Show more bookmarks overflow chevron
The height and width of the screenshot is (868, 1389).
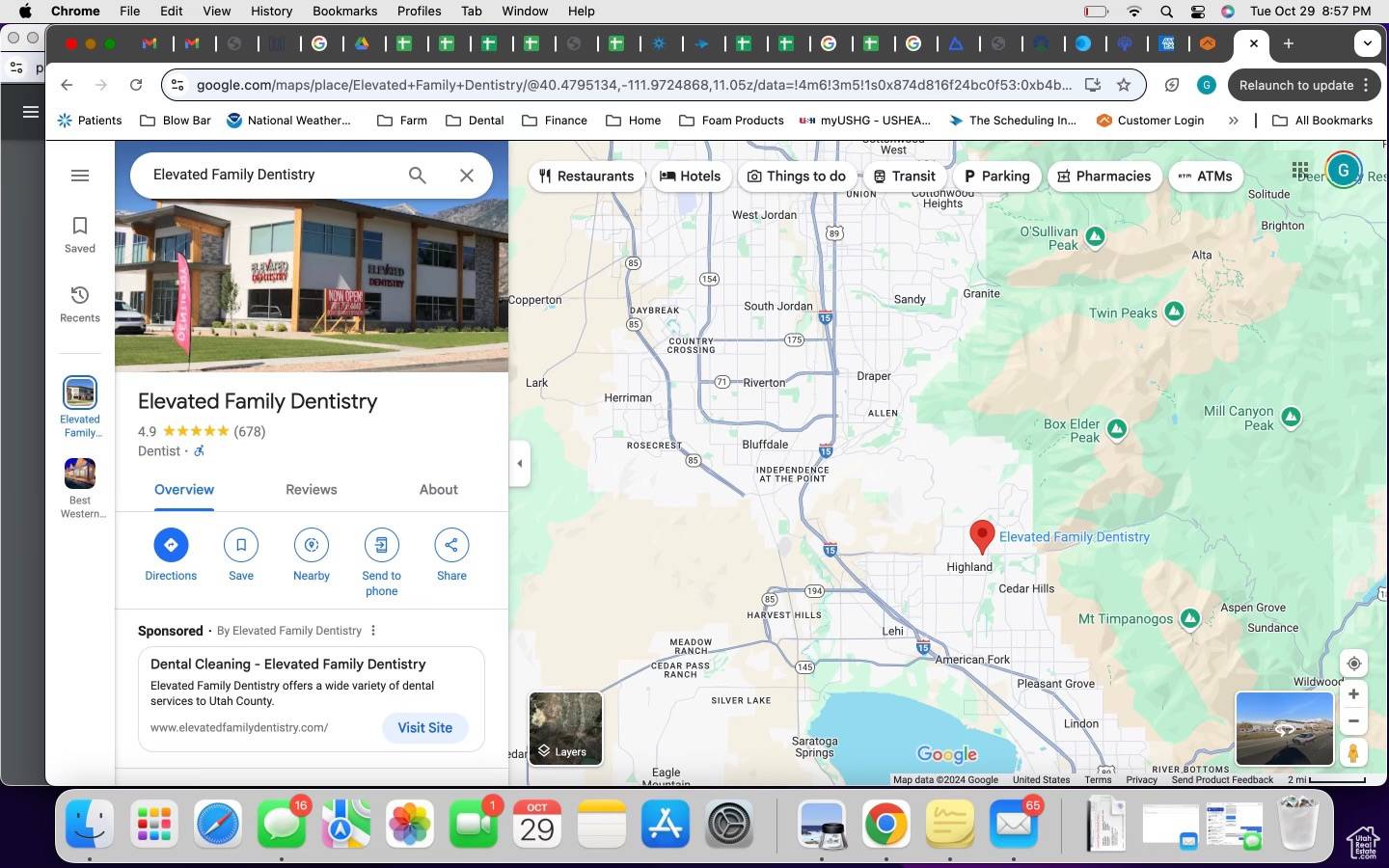[x=1233, y=121]
